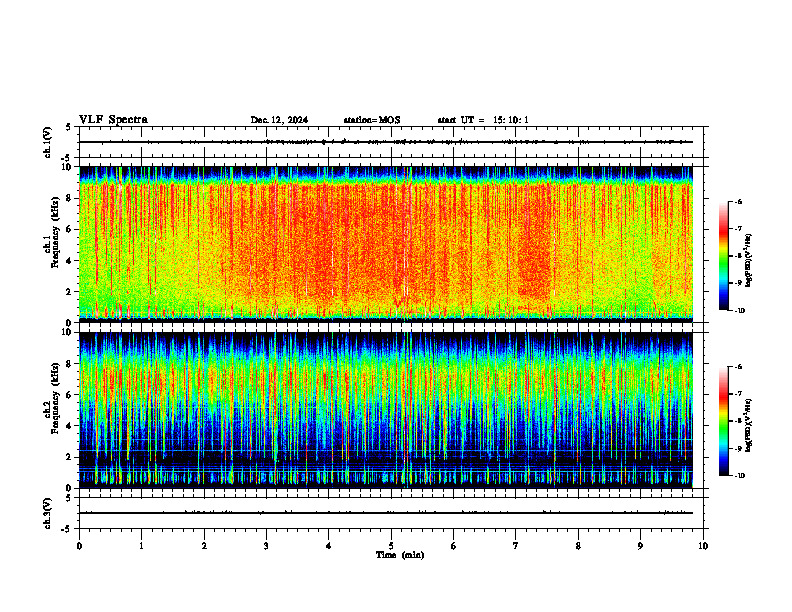Click the ch.1 spectrogram plot
Screen dimensions: 792x612
click(386, 244)
